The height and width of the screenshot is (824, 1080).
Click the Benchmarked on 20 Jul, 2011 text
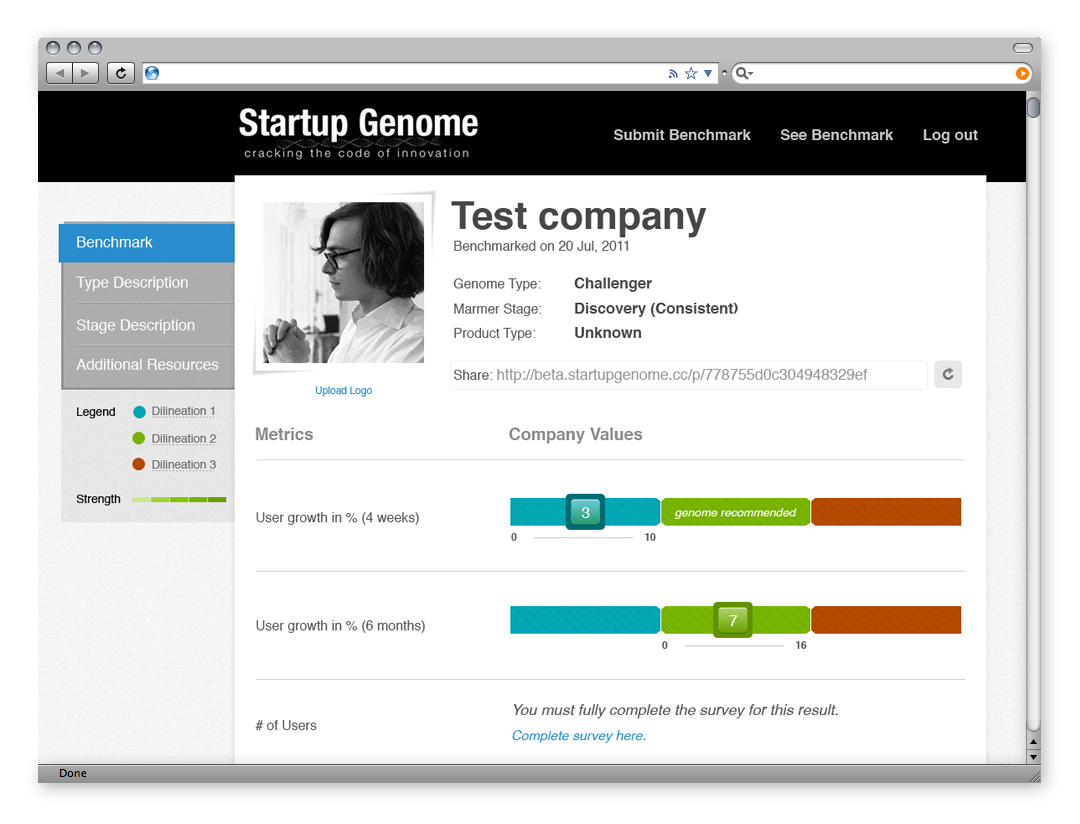pos(541,246)
